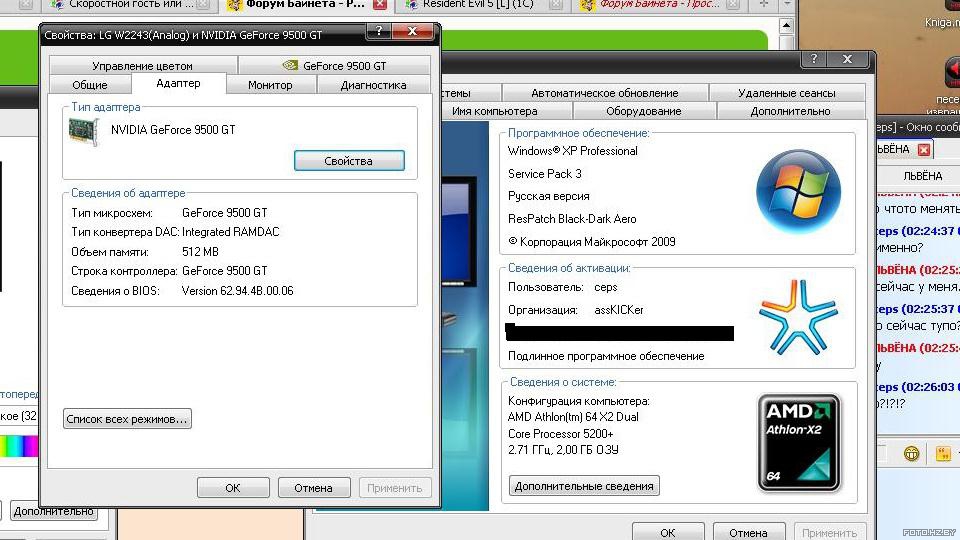Click the genuine software star logo
Image resolution: width=960 pixels, height=540 pixels.
[798, 318]
